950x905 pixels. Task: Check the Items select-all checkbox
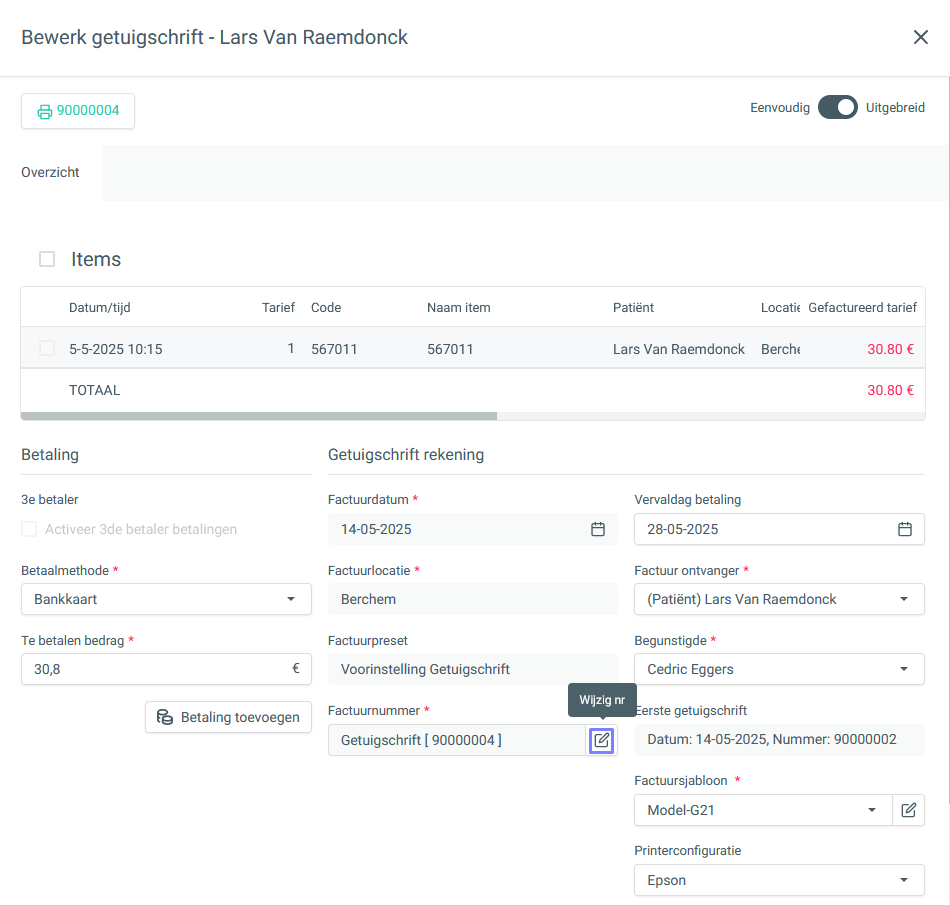coord(47,259)
